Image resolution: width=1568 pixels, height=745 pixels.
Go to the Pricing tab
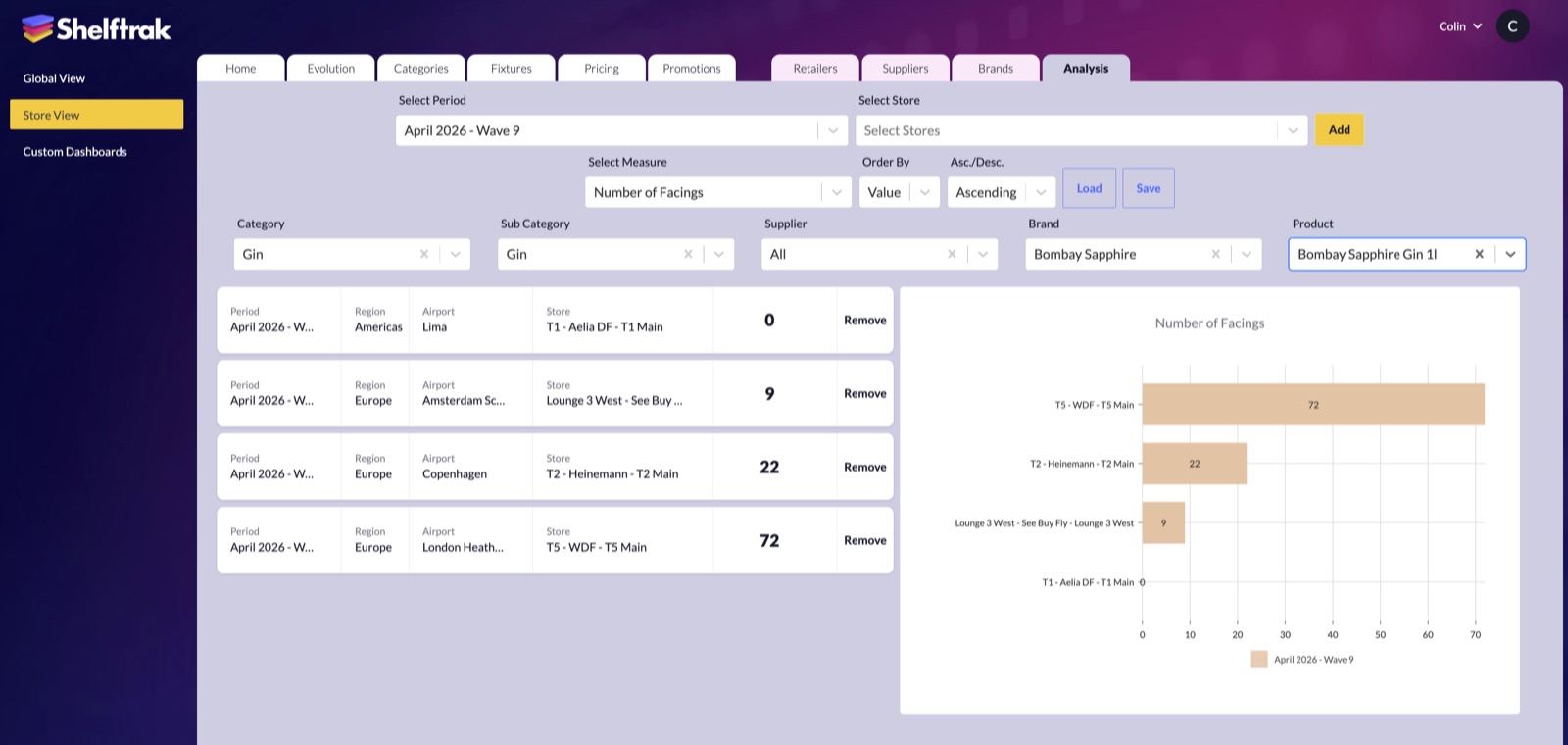(x=601, y=68)
